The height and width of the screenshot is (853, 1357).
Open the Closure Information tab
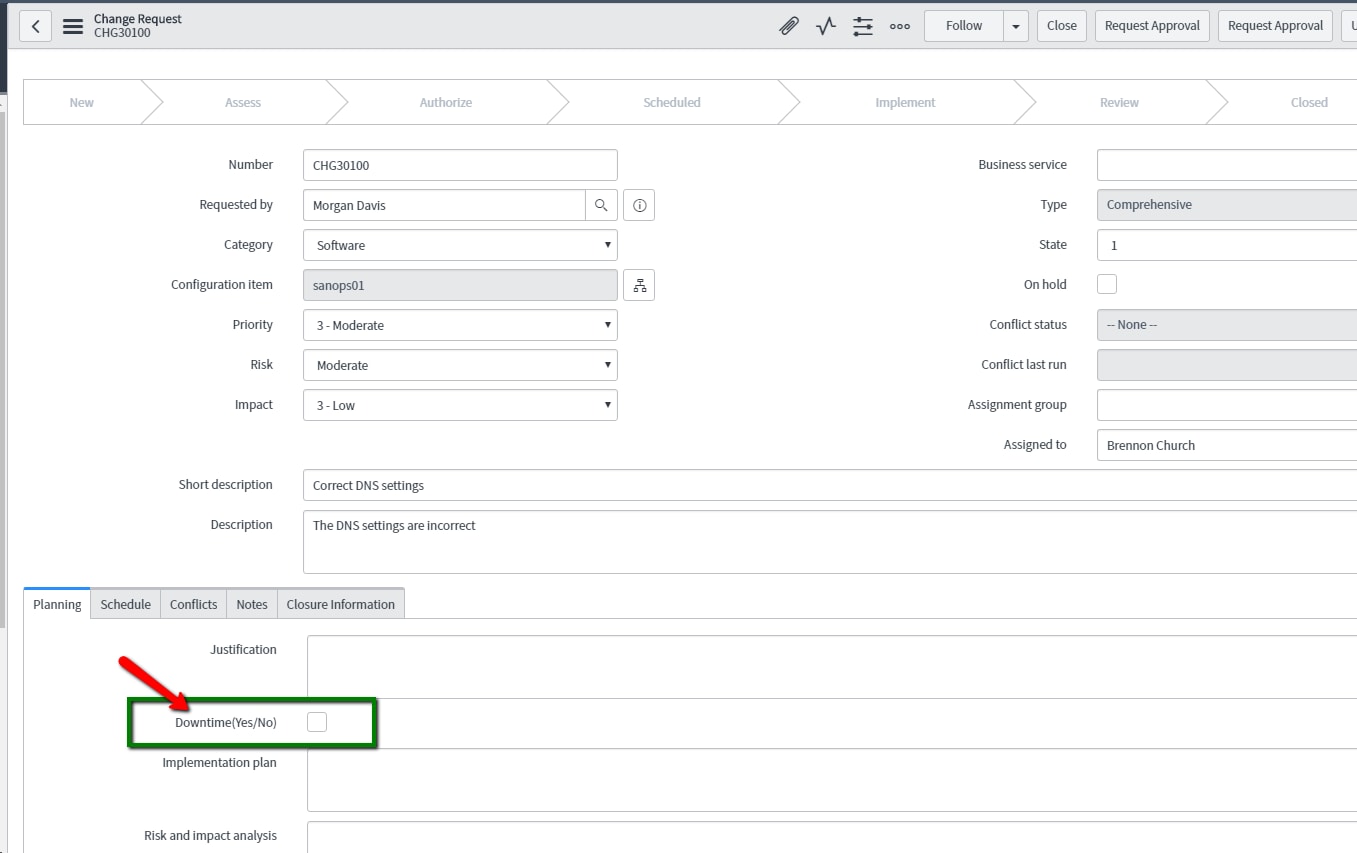341,604
